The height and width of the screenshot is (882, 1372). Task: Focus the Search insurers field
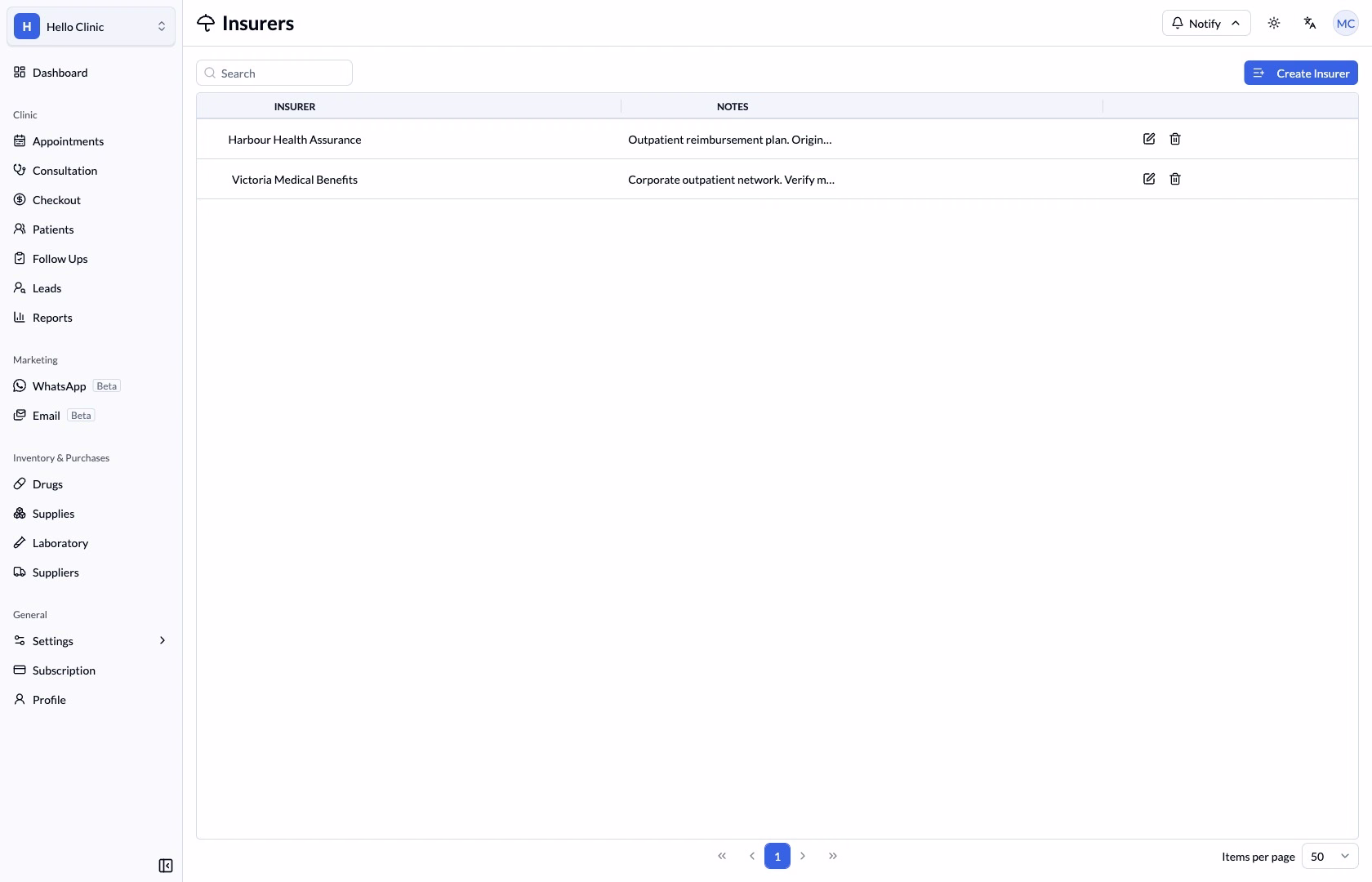(274, 73)
